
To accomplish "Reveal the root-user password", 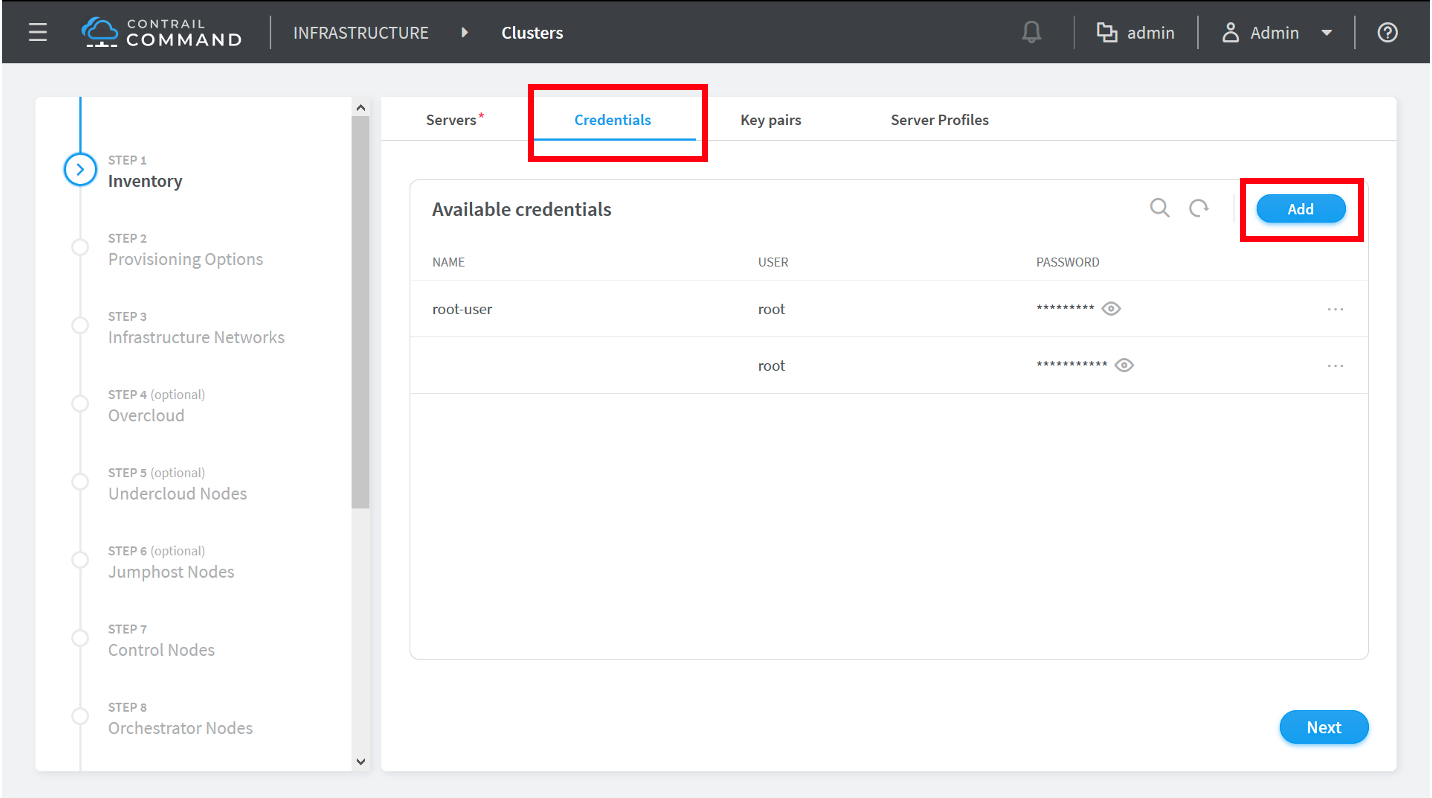I will (1111, 309).
